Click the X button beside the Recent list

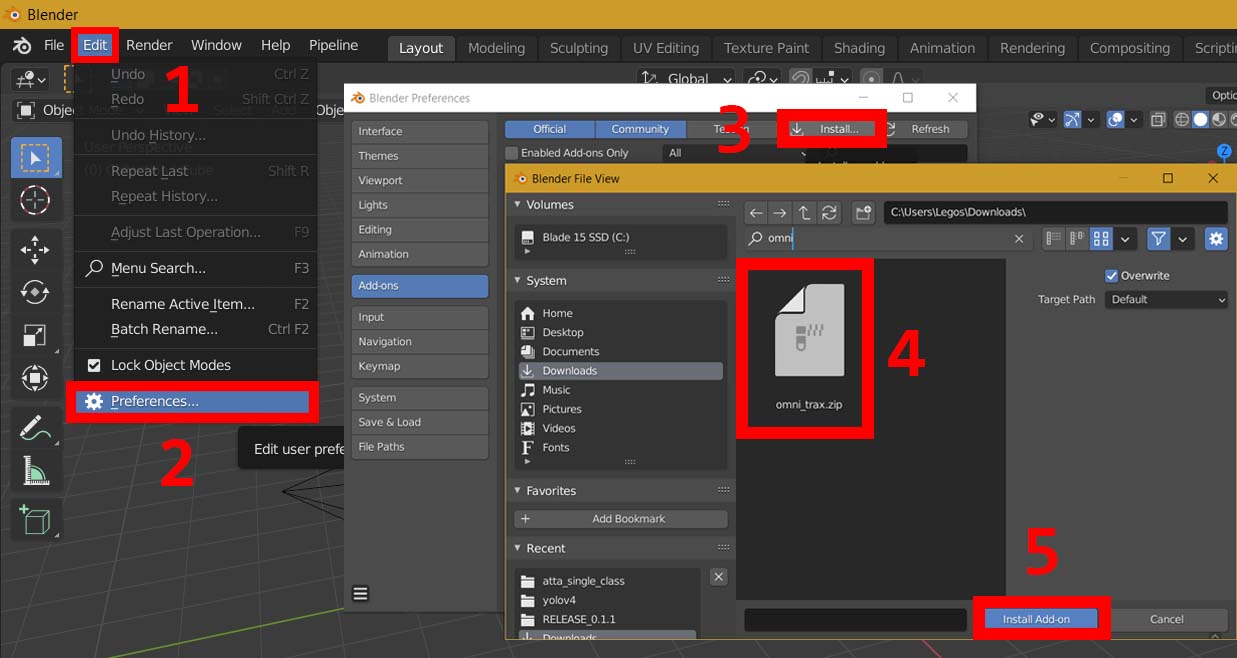pyautogui.click(x=718, y=577)
